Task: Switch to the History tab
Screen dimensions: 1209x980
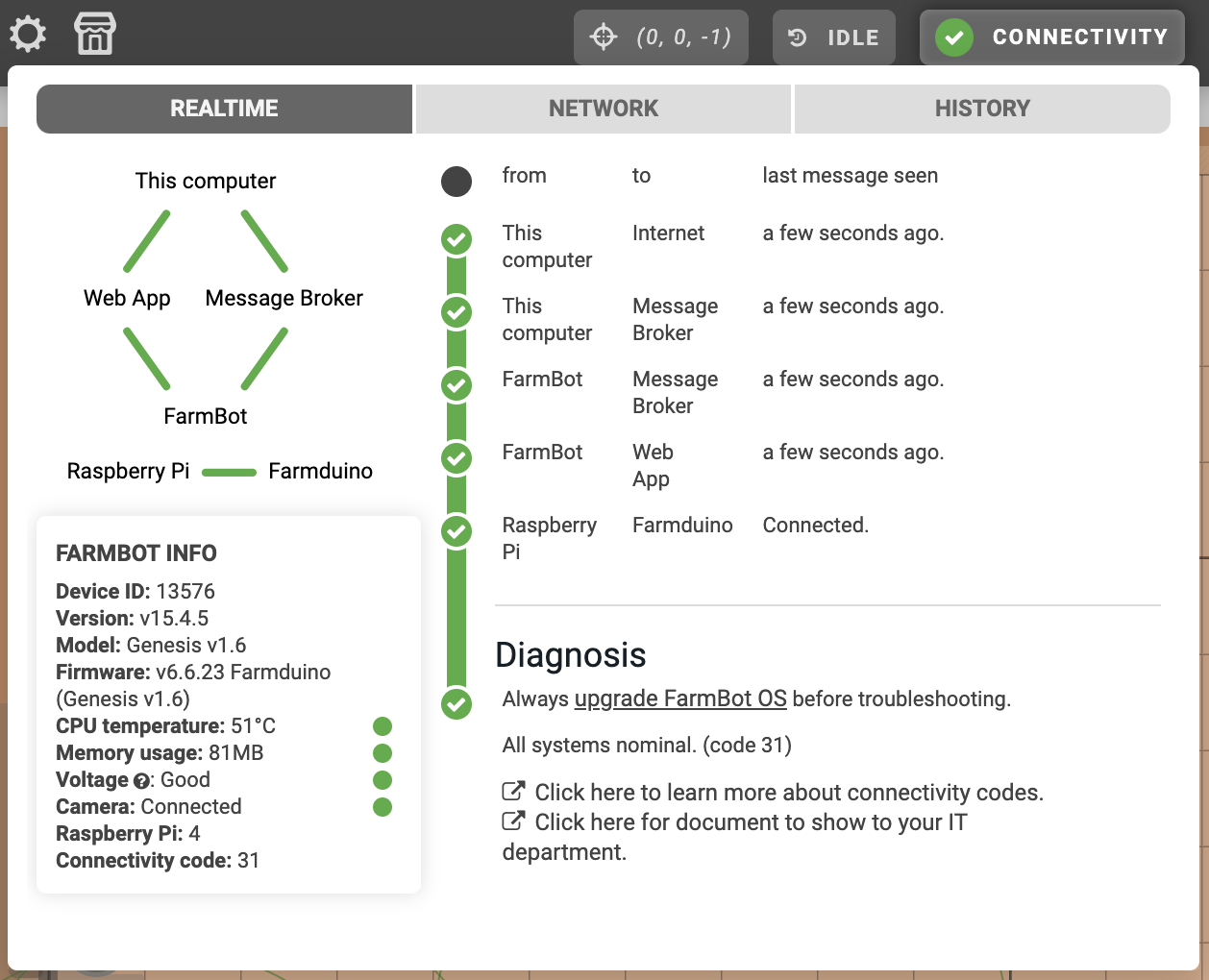Action: 982,109
